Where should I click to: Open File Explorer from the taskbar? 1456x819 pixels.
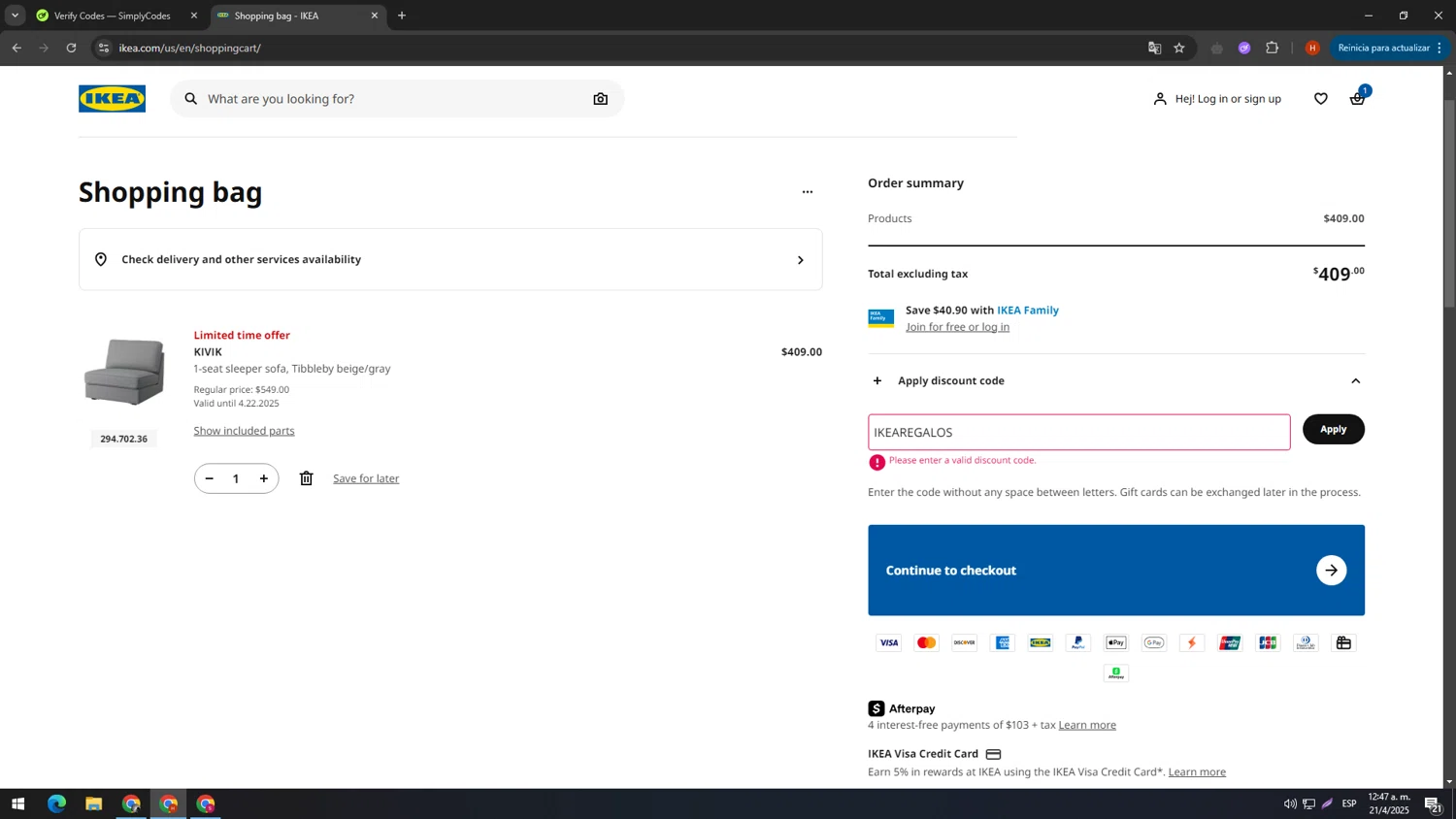pos(93,803)
